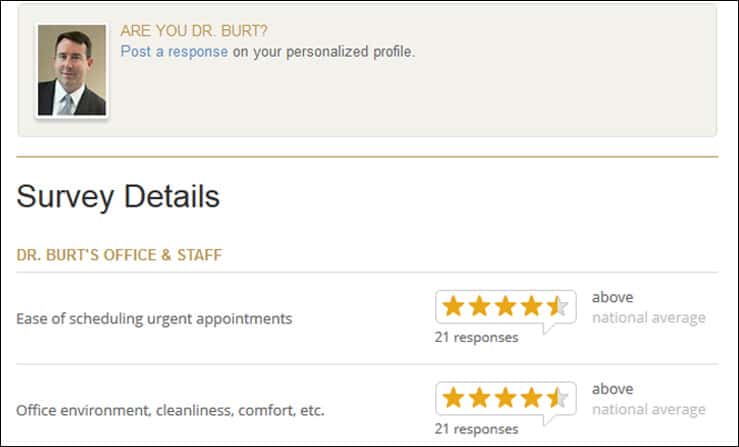Screen dimensions: 739x447
Task: Click the fourth star in scheduling rating
Action: pyautogui.click(x=532, y=306)
